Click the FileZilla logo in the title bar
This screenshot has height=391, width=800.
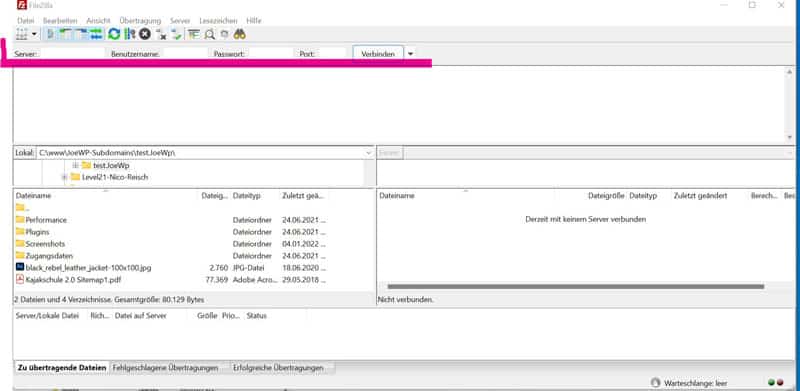(21, 5)
